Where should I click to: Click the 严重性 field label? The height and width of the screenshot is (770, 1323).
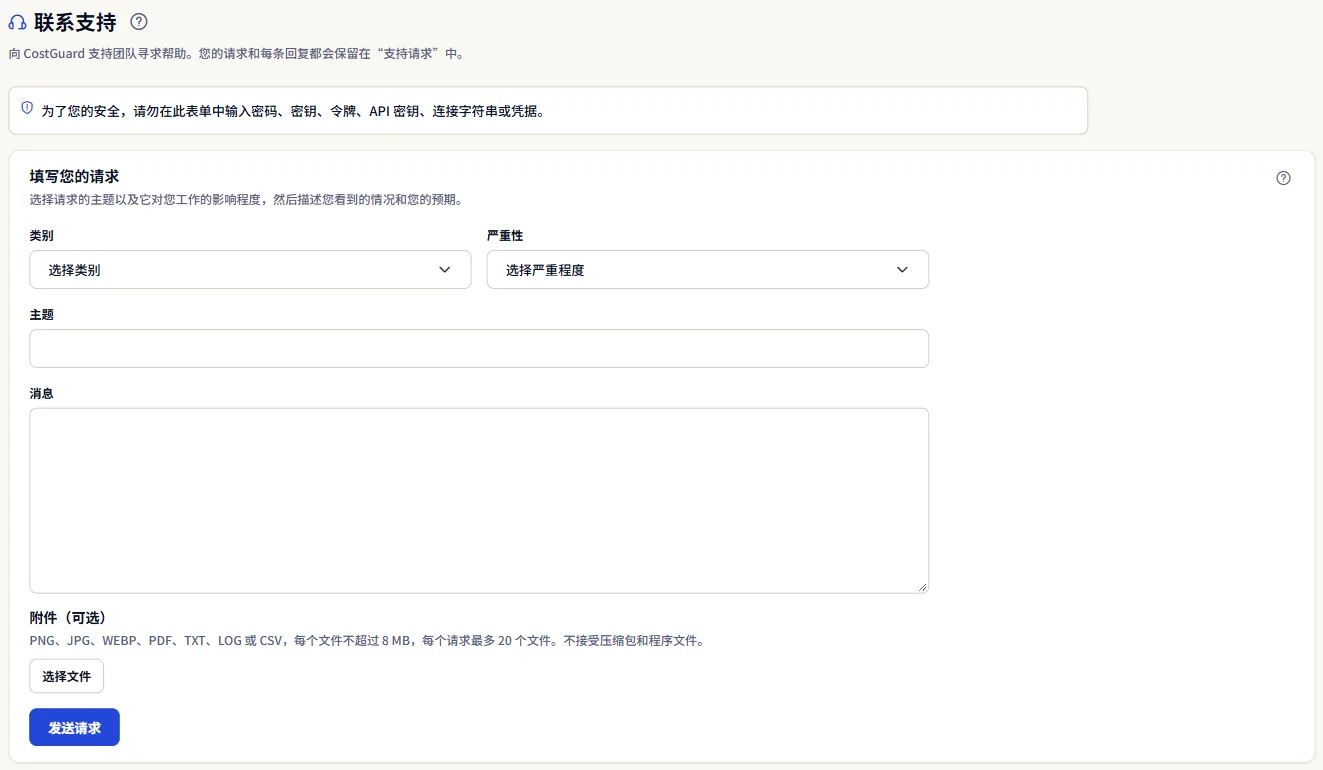tap(505, 236)
